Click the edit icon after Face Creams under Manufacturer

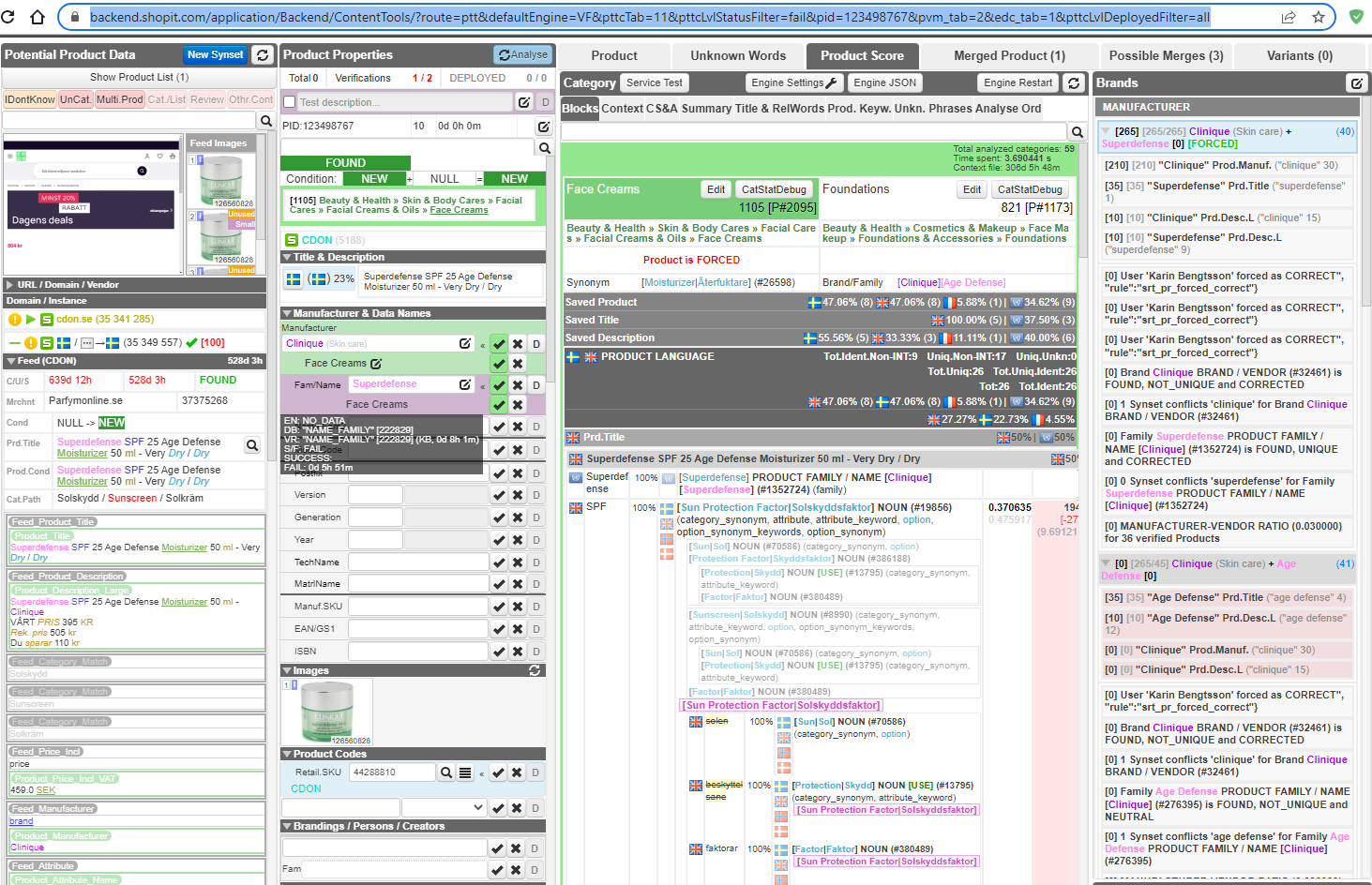click(x=376, y=364)
